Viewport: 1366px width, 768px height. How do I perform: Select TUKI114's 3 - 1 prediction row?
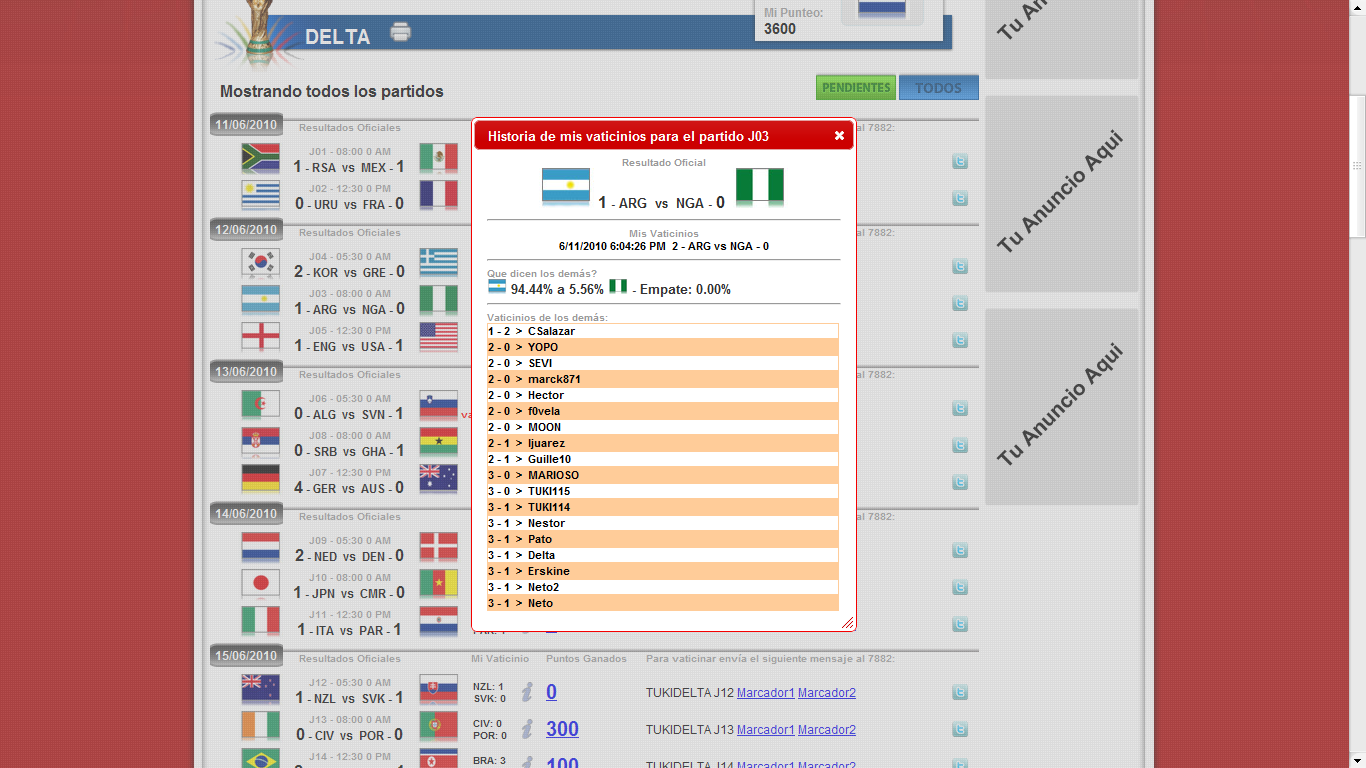(x=663, y=507)
